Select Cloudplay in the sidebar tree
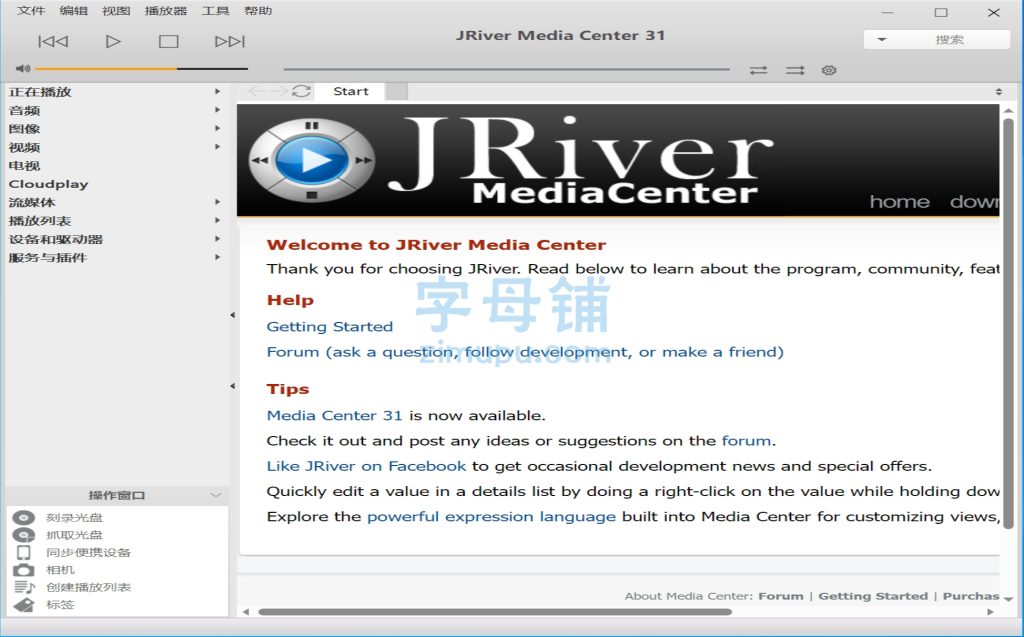The width and height of the screenshot is (1024, 637). coord(48,184)
